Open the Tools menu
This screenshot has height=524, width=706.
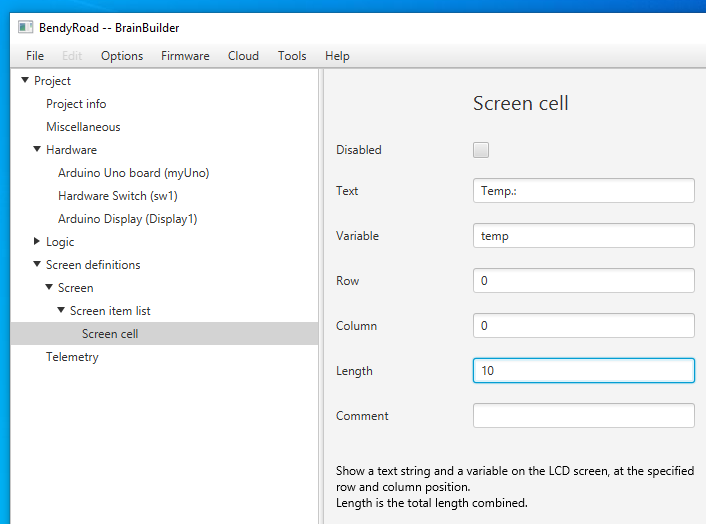[x=292, y=56]
